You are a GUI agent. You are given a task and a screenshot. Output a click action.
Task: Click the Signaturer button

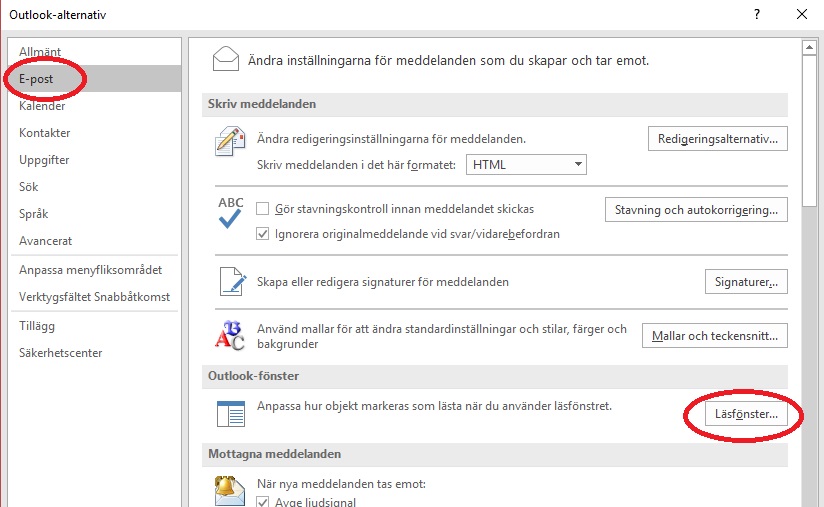click(x=746, y=282)
